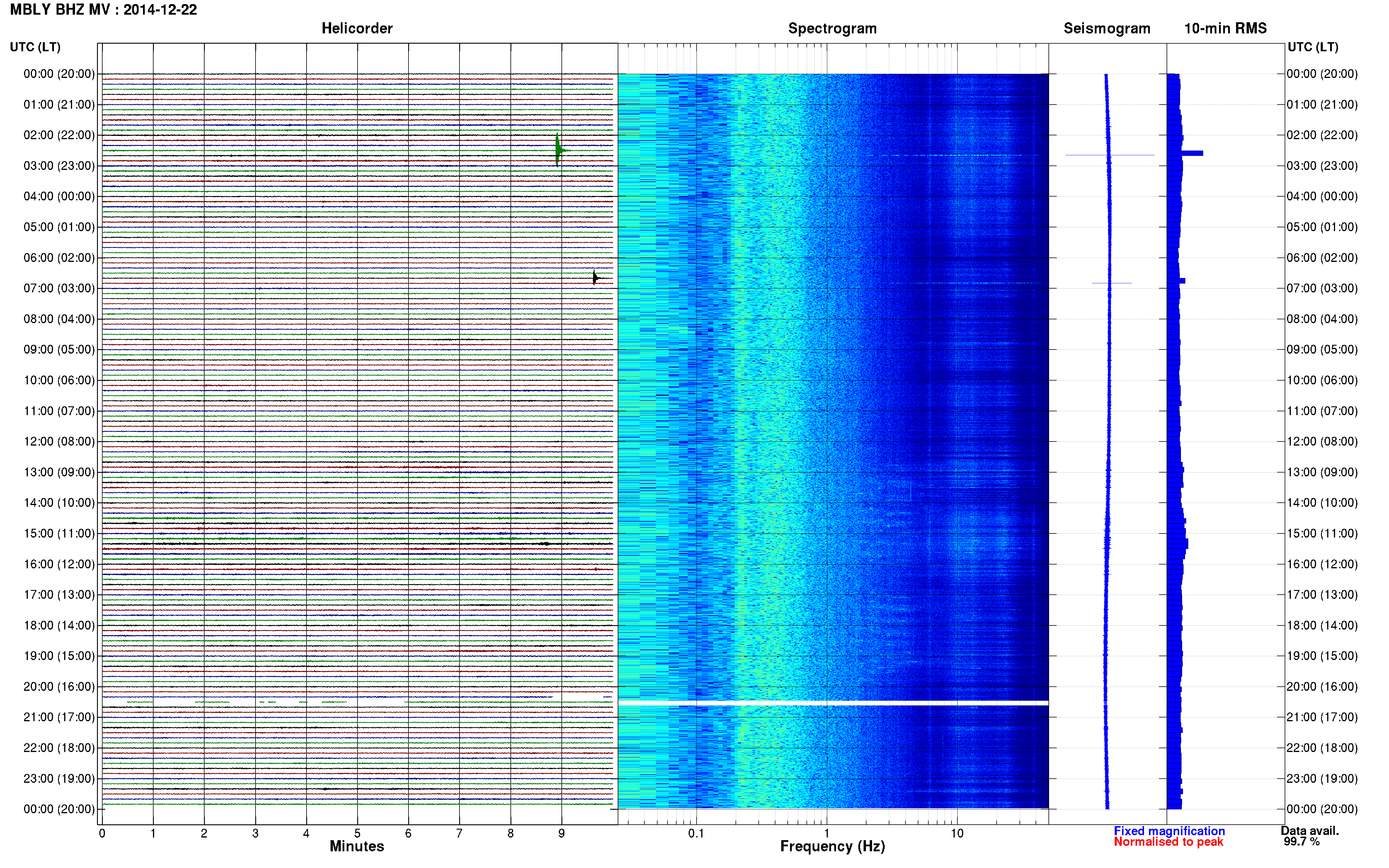
Task: Click the left 12:00 (08:00) time label
Action: coord(59,441)
